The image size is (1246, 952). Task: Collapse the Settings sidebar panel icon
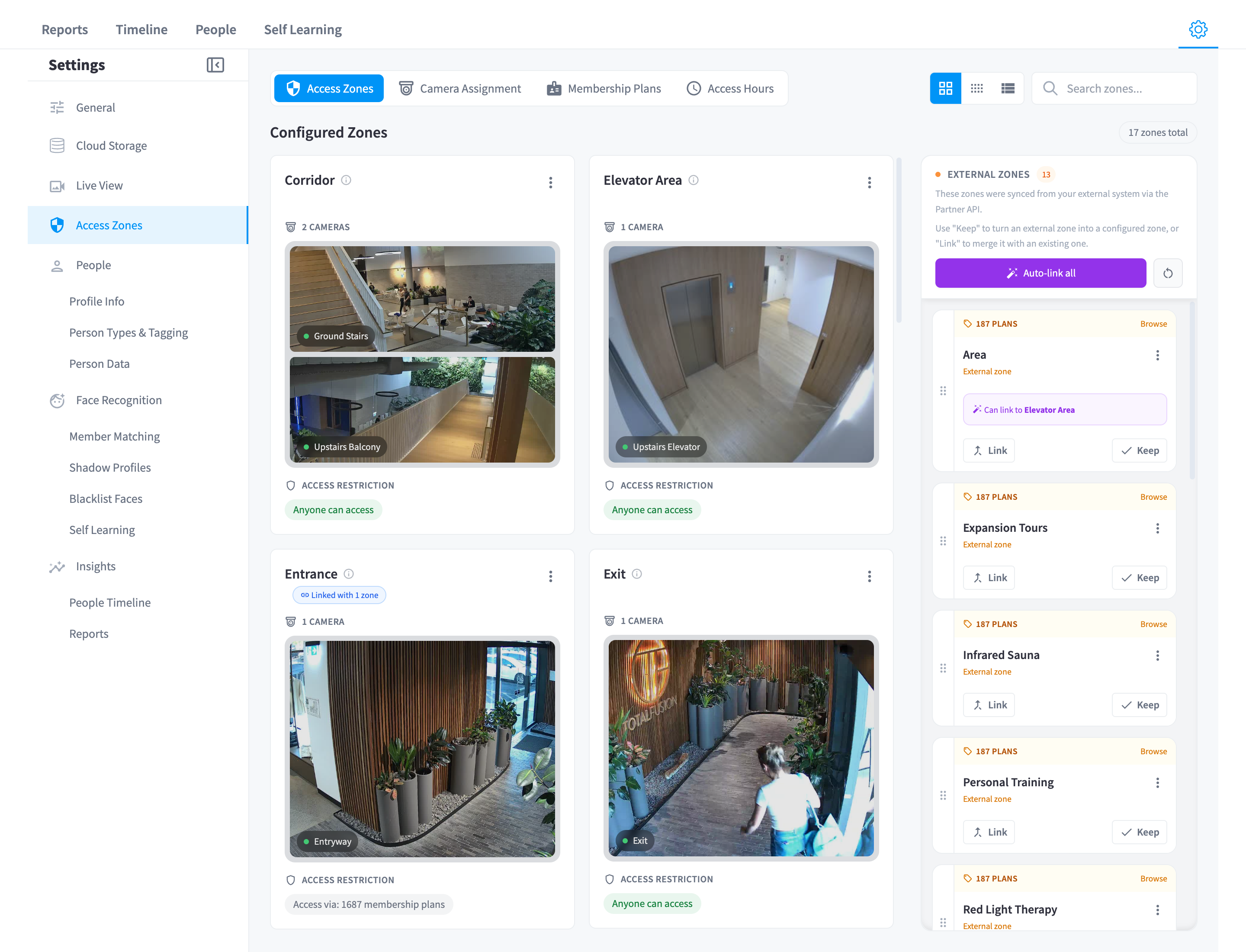click(215, 65)
